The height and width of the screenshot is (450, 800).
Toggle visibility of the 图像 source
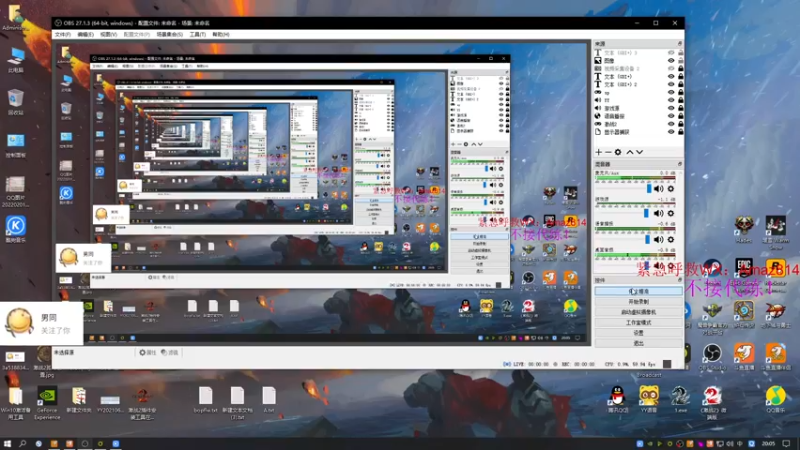tap(671, 61)
